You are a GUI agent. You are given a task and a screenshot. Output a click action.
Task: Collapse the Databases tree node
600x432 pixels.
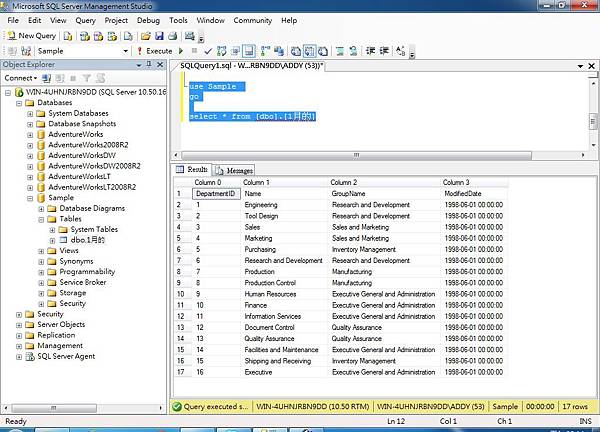point(19,102)
